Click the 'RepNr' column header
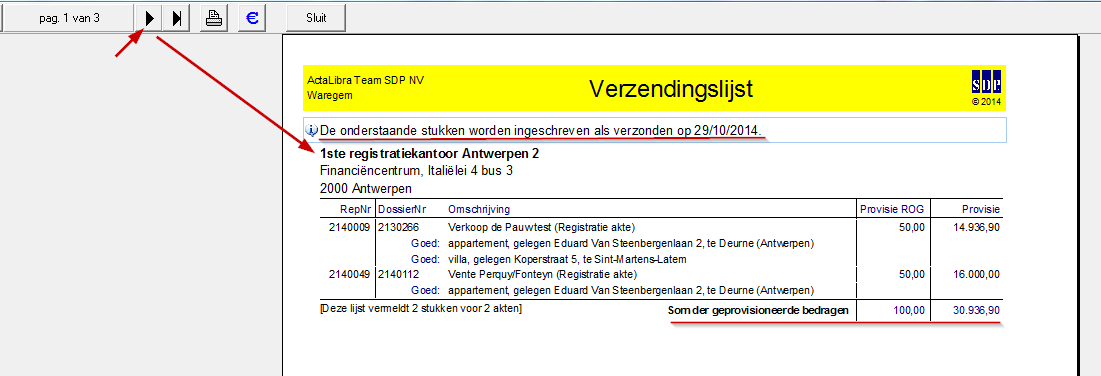Viewport: 1101px width, 376px height. point(356,209)
